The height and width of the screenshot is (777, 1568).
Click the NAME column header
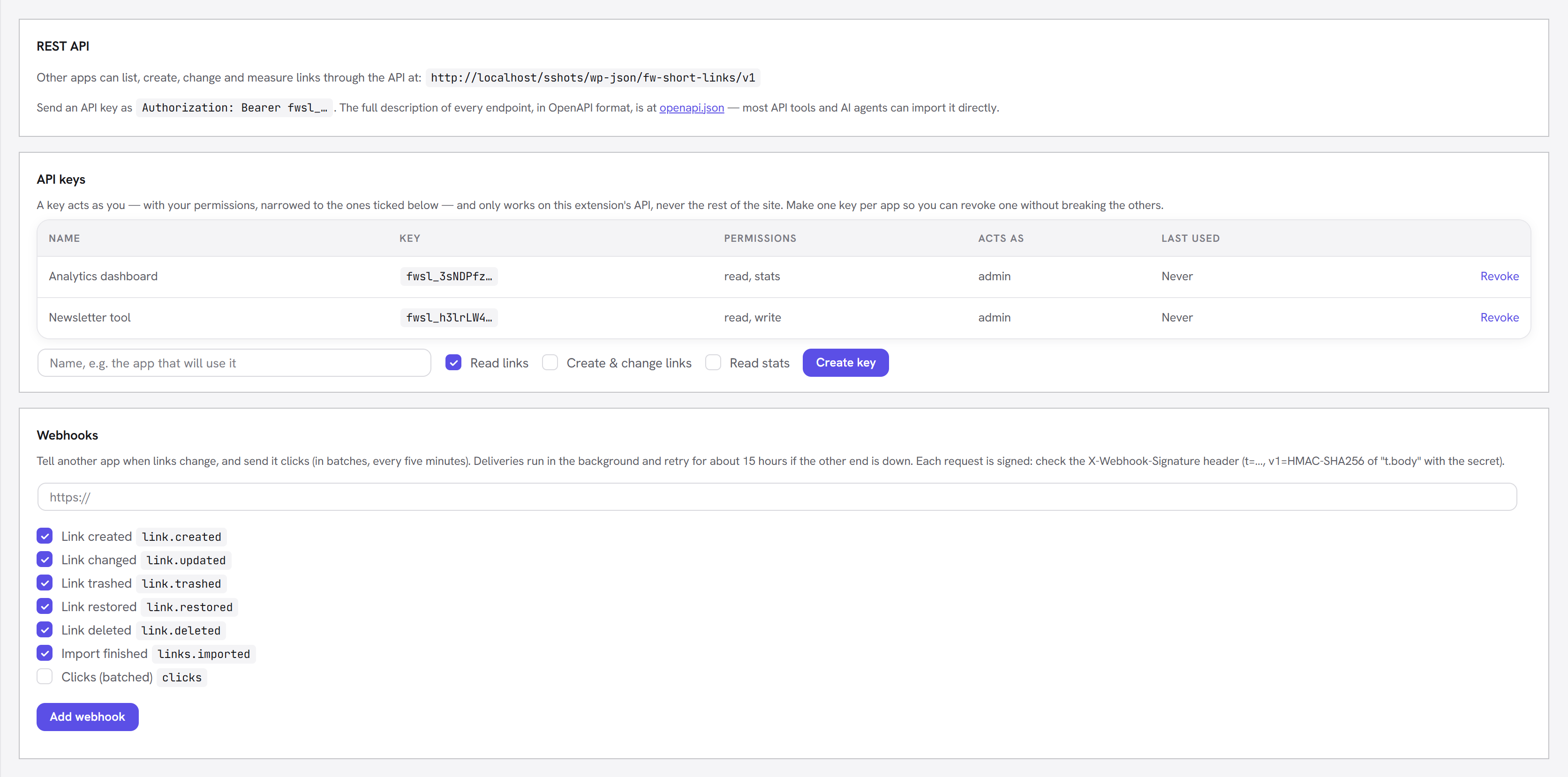click(65, 239)
